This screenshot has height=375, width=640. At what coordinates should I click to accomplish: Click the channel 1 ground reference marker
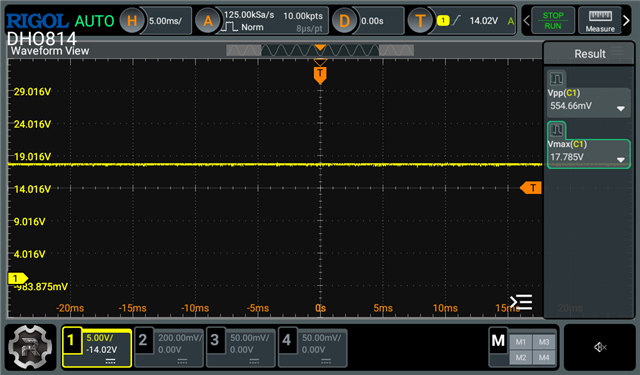point(17,279)
